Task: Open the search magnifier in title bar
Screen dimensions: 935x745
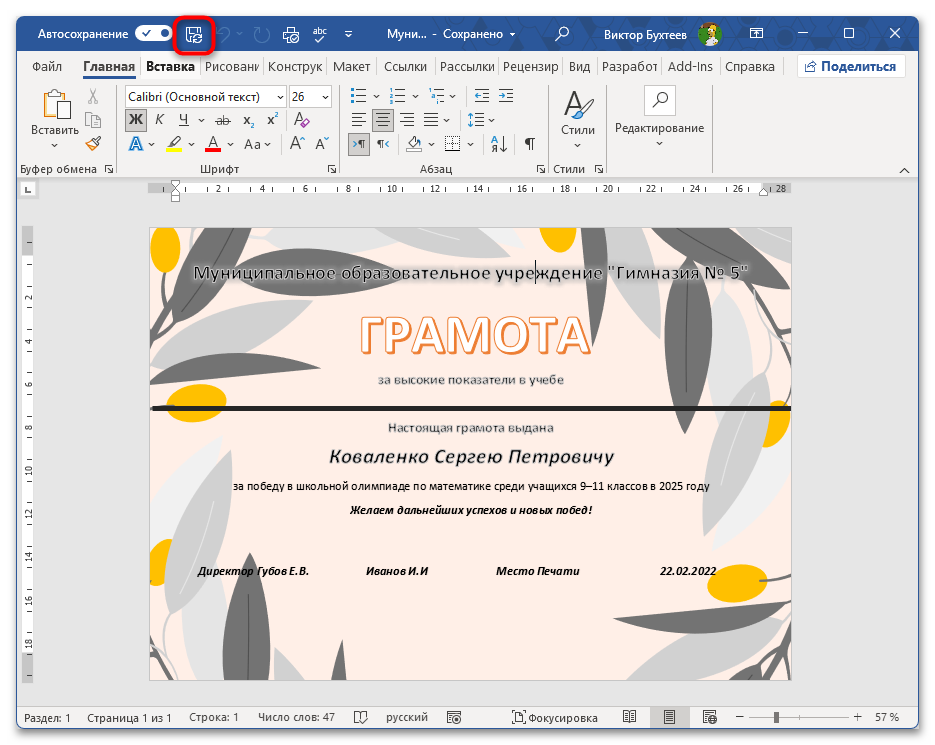Action: [562, 34]
